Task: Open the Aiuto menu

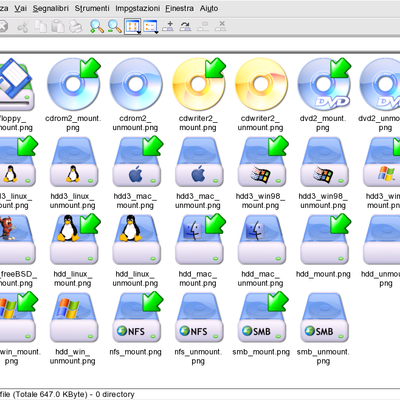Action: point(209,8)
